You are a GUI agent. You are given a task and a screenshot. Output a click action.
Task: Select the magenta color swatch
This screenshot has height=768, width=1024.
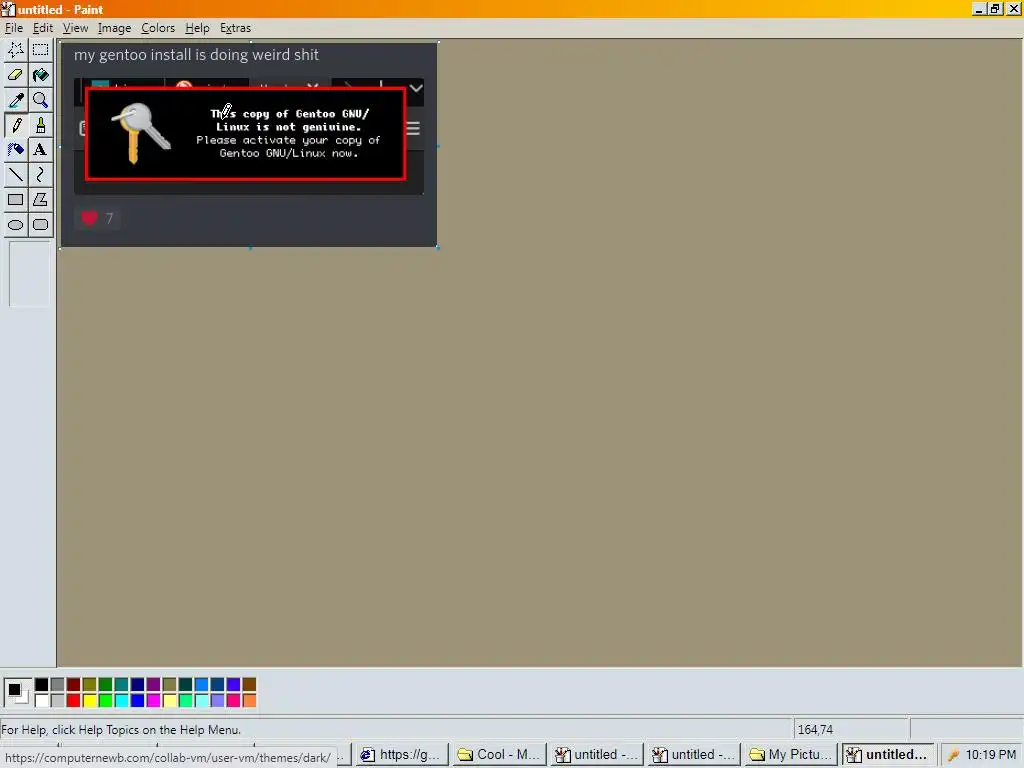click(153, 701)
